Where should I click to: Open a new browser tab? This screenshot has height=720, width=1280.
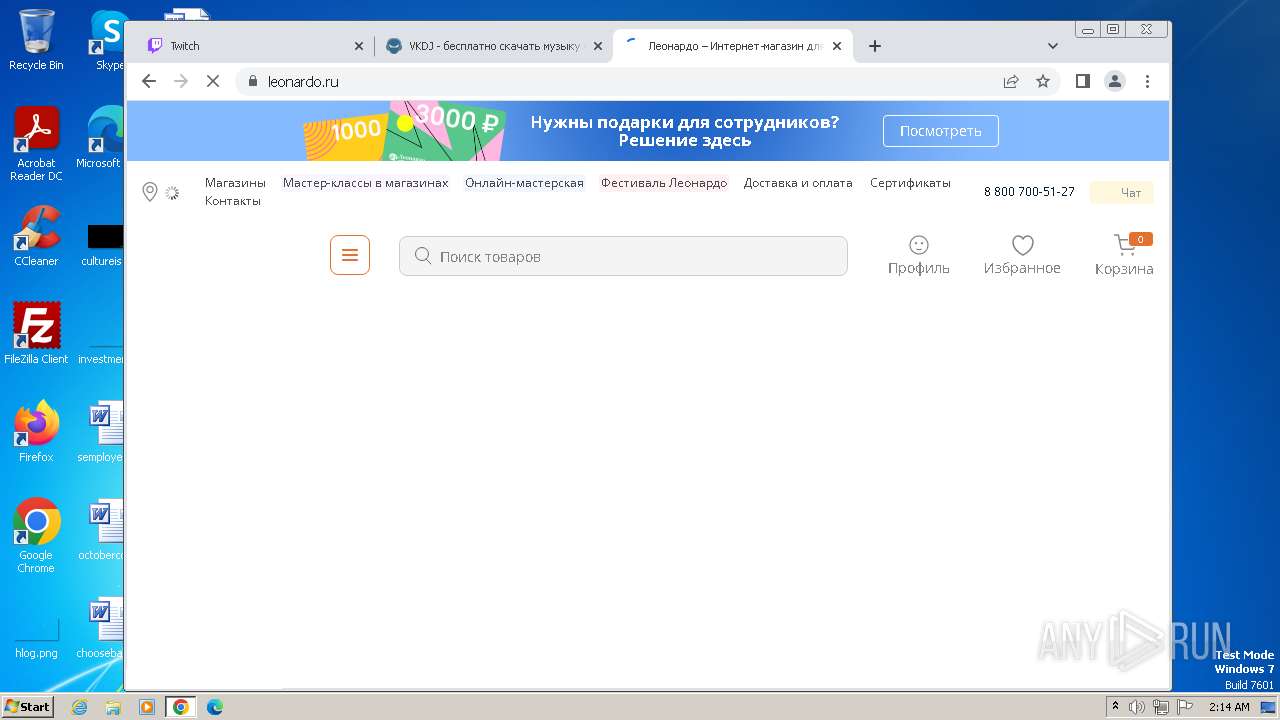875,46
